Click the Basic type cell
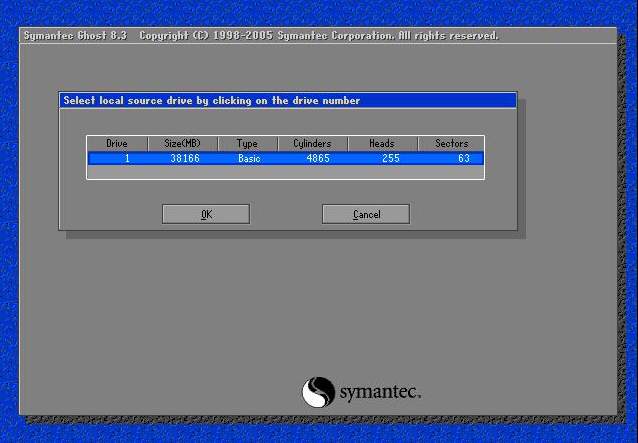Image resolution: width=638 pixels, height=443 pixels. click(248, 158)
